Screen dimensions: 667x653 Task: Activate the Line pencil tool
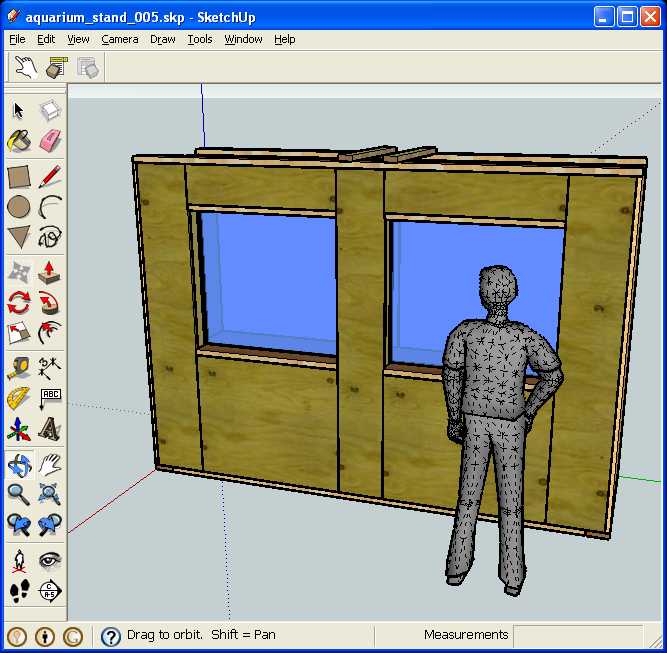(50, 177)
